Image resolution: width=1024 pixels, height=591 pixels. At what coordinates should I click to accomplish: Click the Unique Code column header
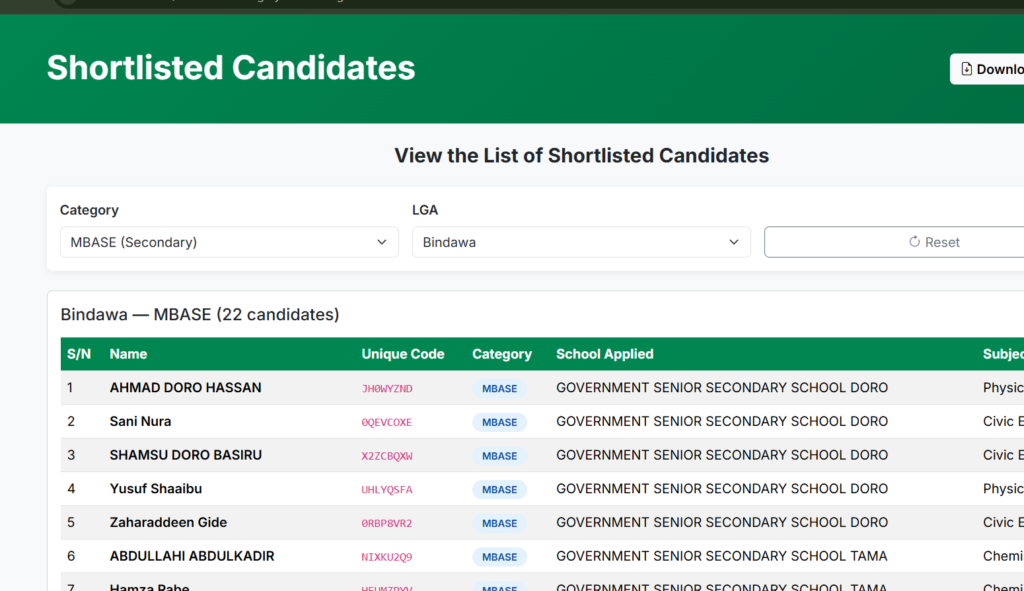click(x=403, y=354)
